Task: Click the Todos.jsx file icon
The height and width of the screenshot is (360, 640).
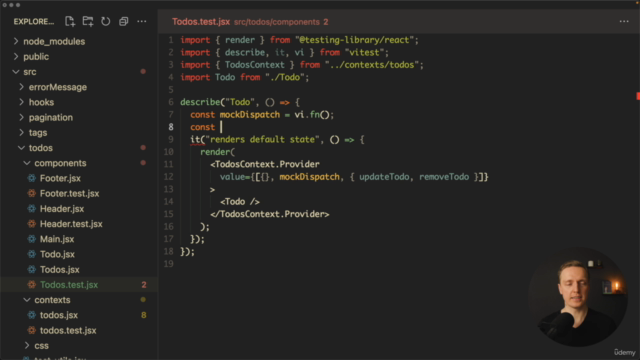Action: (31, 269)
